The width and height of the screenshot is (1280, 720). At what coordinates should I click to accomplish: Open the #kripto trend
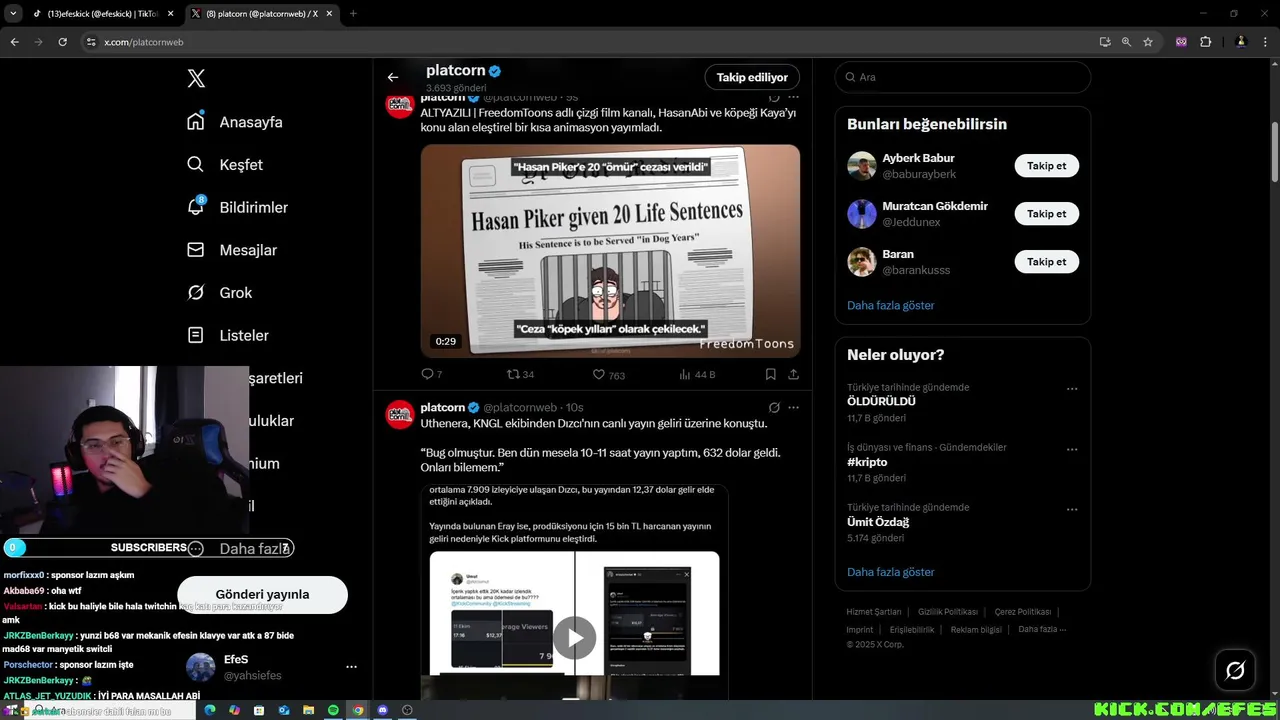[867, 462]
